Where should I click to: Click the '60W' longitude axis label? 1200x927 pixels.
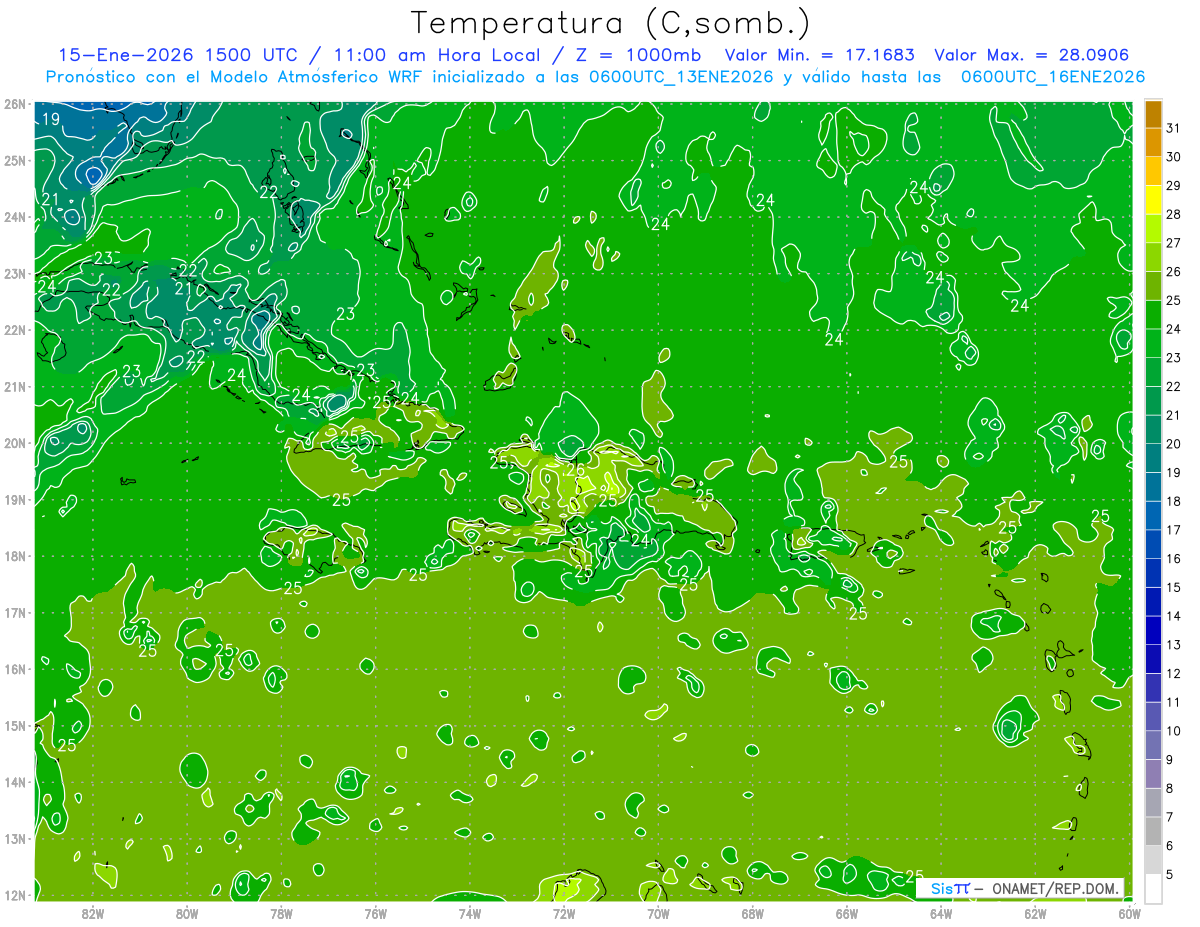click(1129, 913)
